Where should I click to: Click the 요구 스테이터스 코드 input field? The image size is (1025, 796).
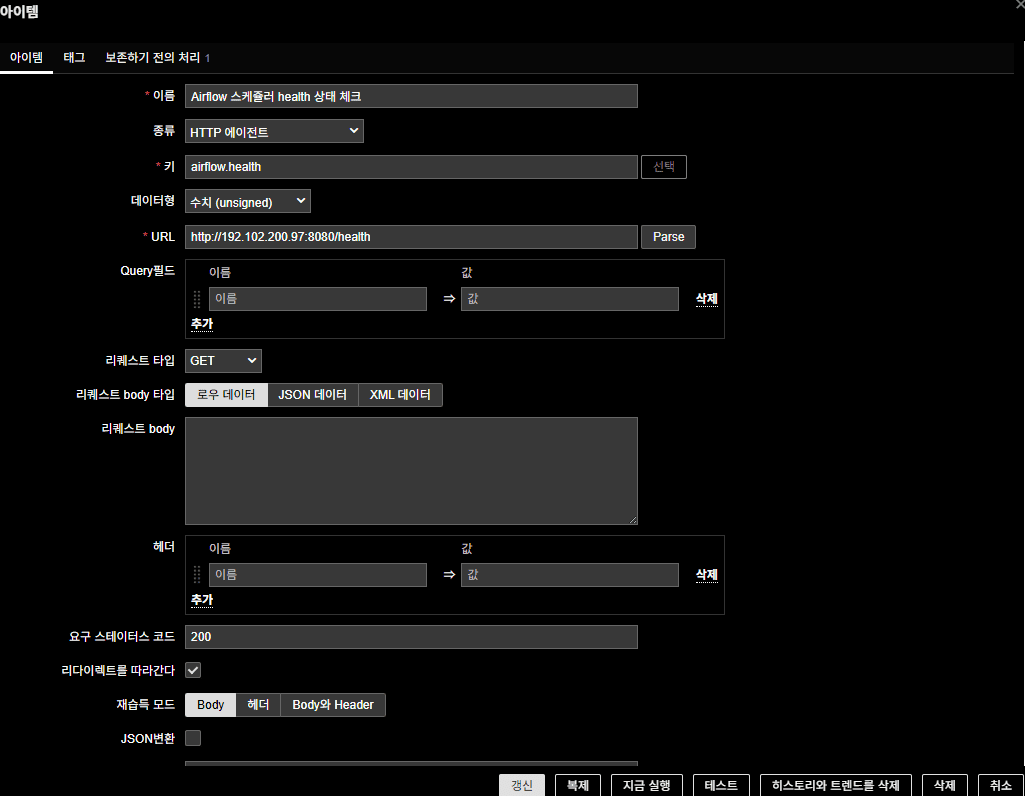point(411,637)
